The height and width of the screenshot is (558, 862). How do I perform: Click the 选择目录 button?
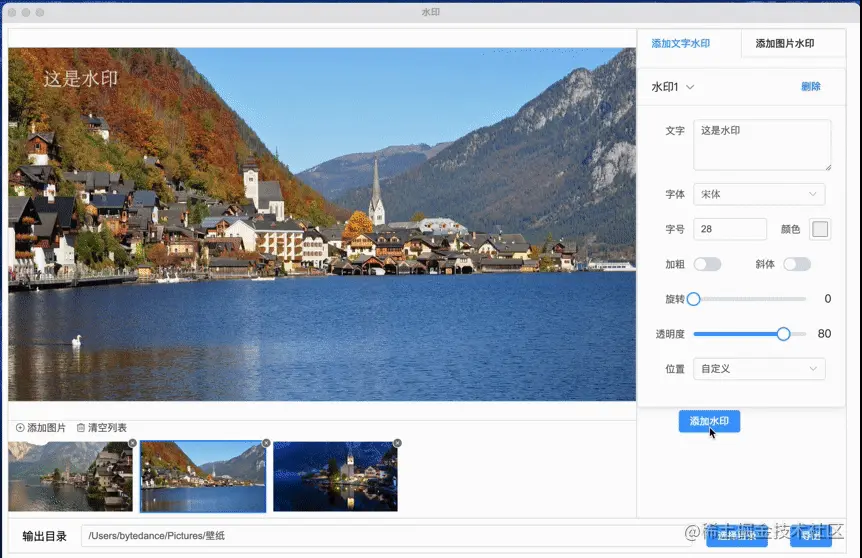[x=737, y=536]
